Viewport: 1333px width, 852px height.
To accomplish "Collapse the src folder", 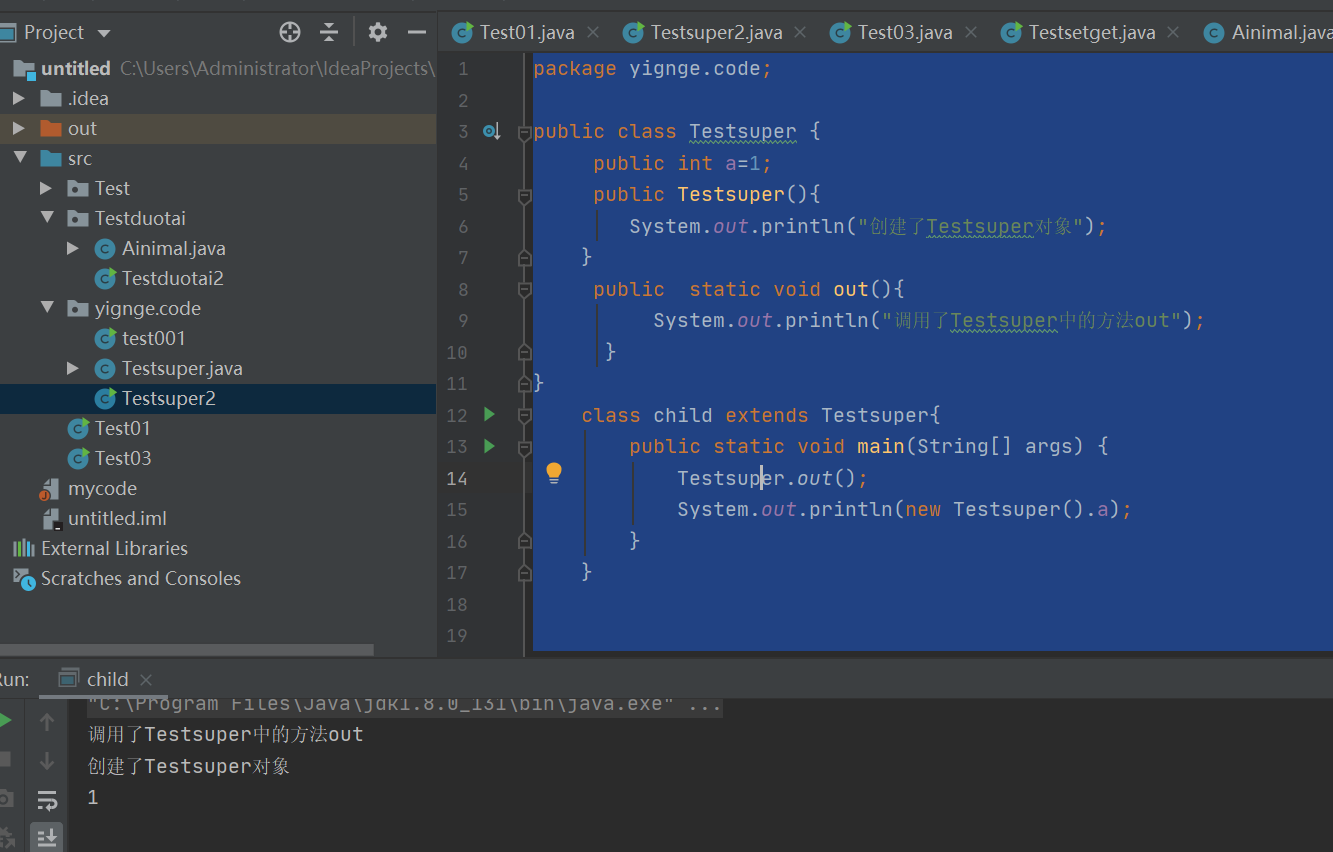I will 19,158.
